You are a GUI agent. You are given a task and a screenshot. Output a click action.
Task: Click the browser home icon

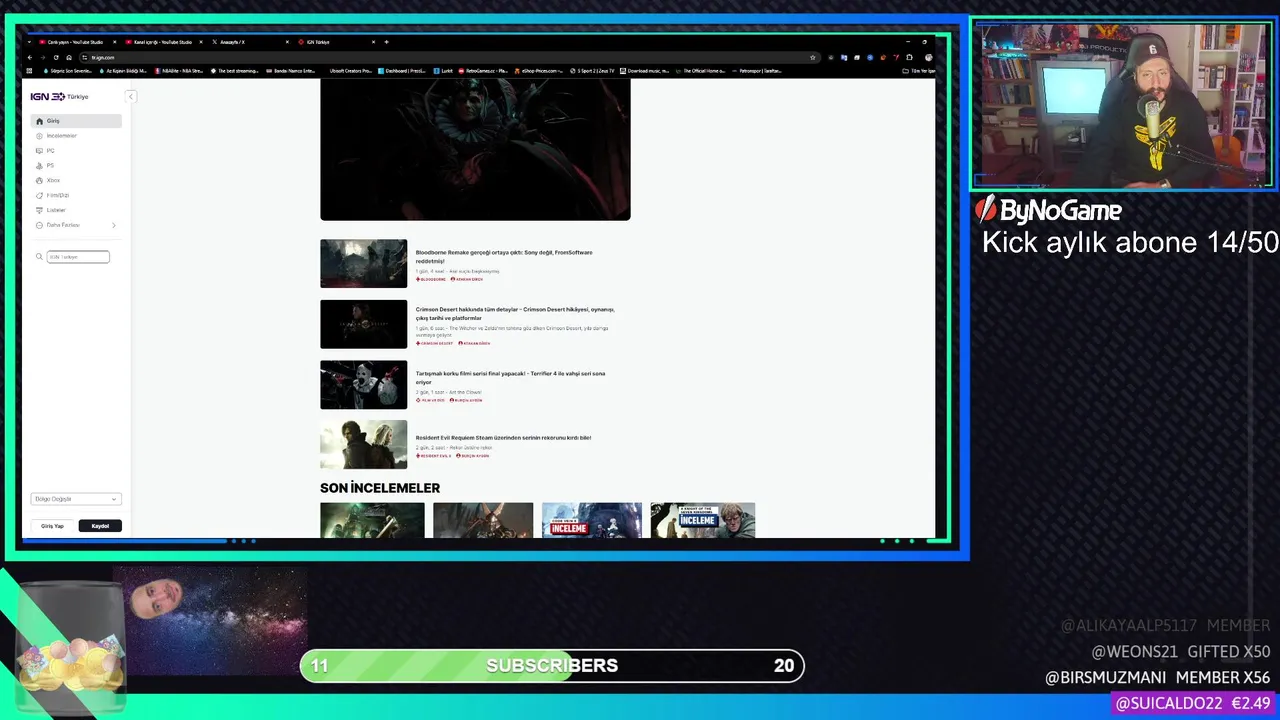click(x=69, y=57)
